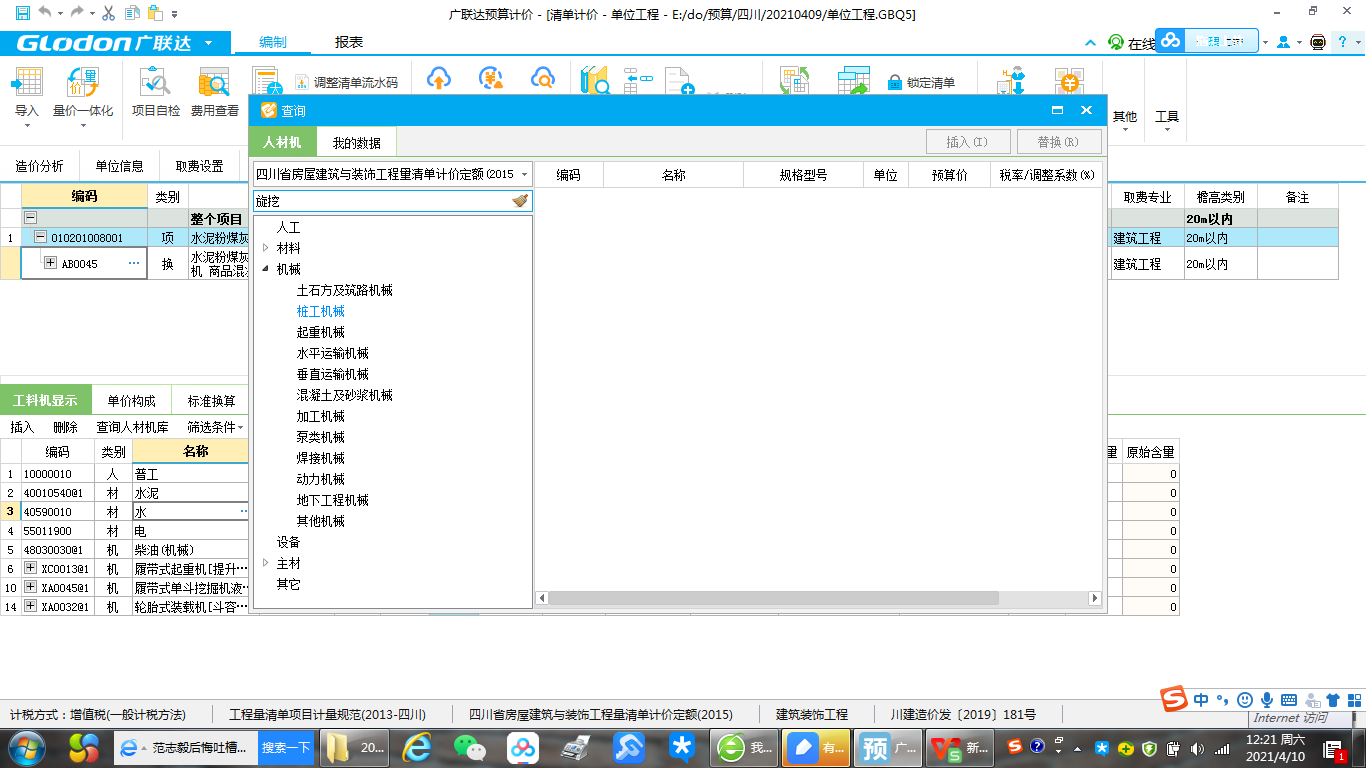Open the 造价分析 tab
Viewport: 1366px width, 768px height.
pyautogui.click(x=40, y=166)
